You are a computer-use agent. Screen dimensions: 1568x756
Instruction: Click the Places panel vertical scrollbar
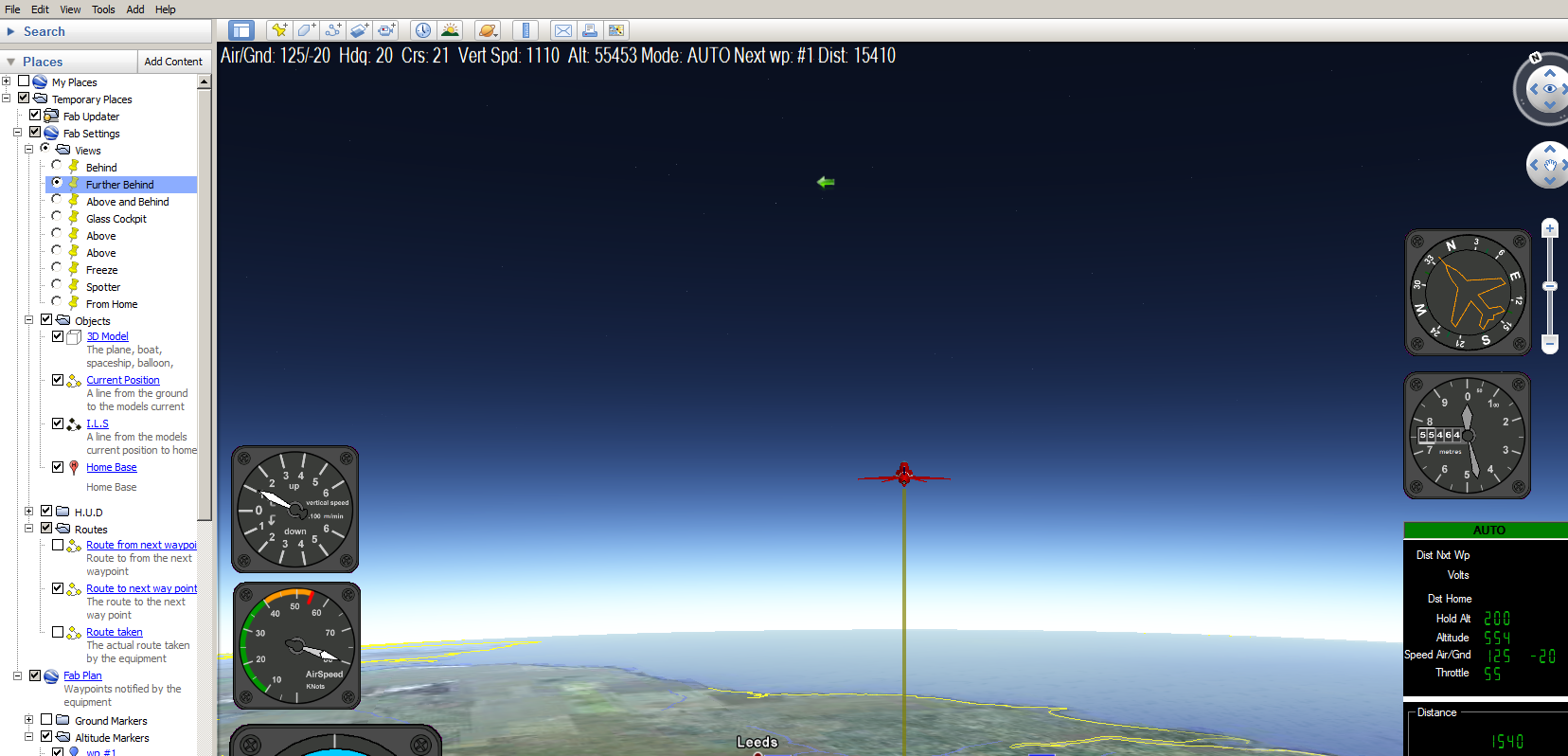pyautogui.click(x=204, y=303)
